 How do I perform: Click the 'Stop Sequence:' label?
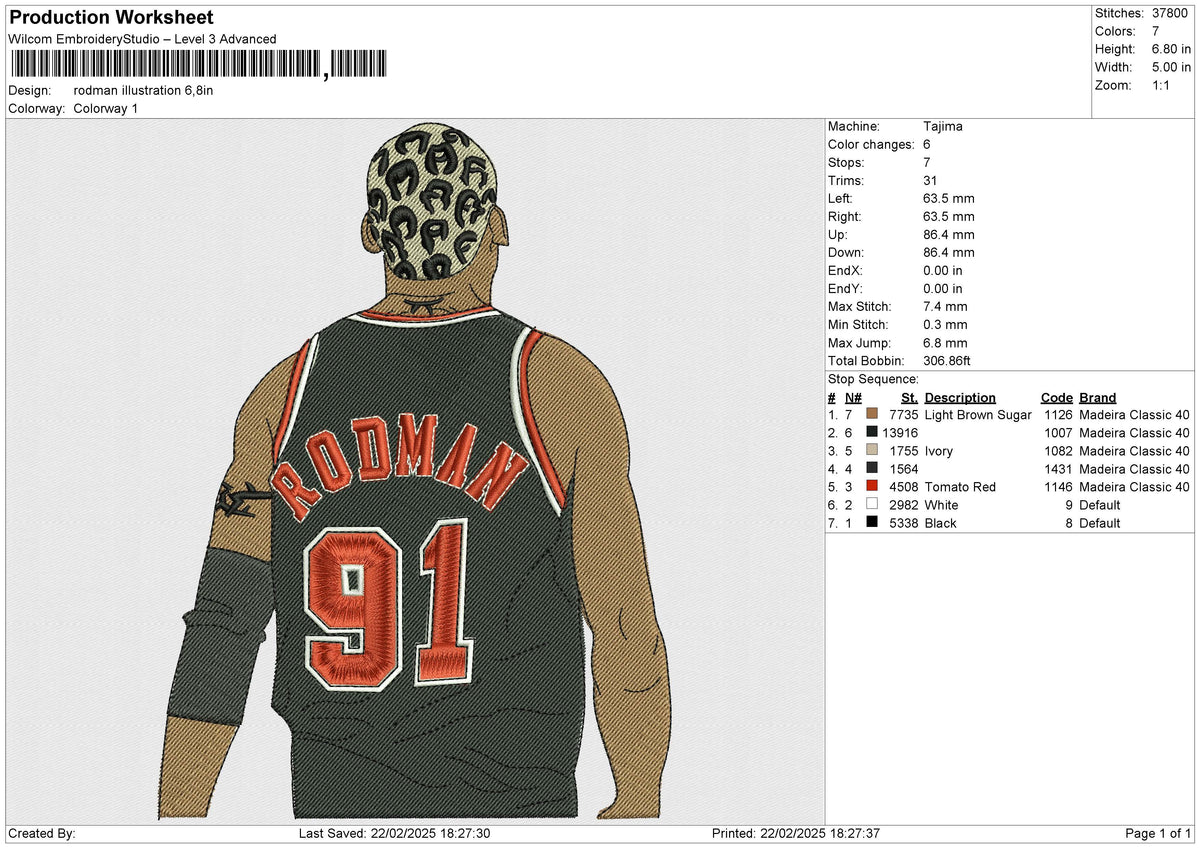click(873, 379)
